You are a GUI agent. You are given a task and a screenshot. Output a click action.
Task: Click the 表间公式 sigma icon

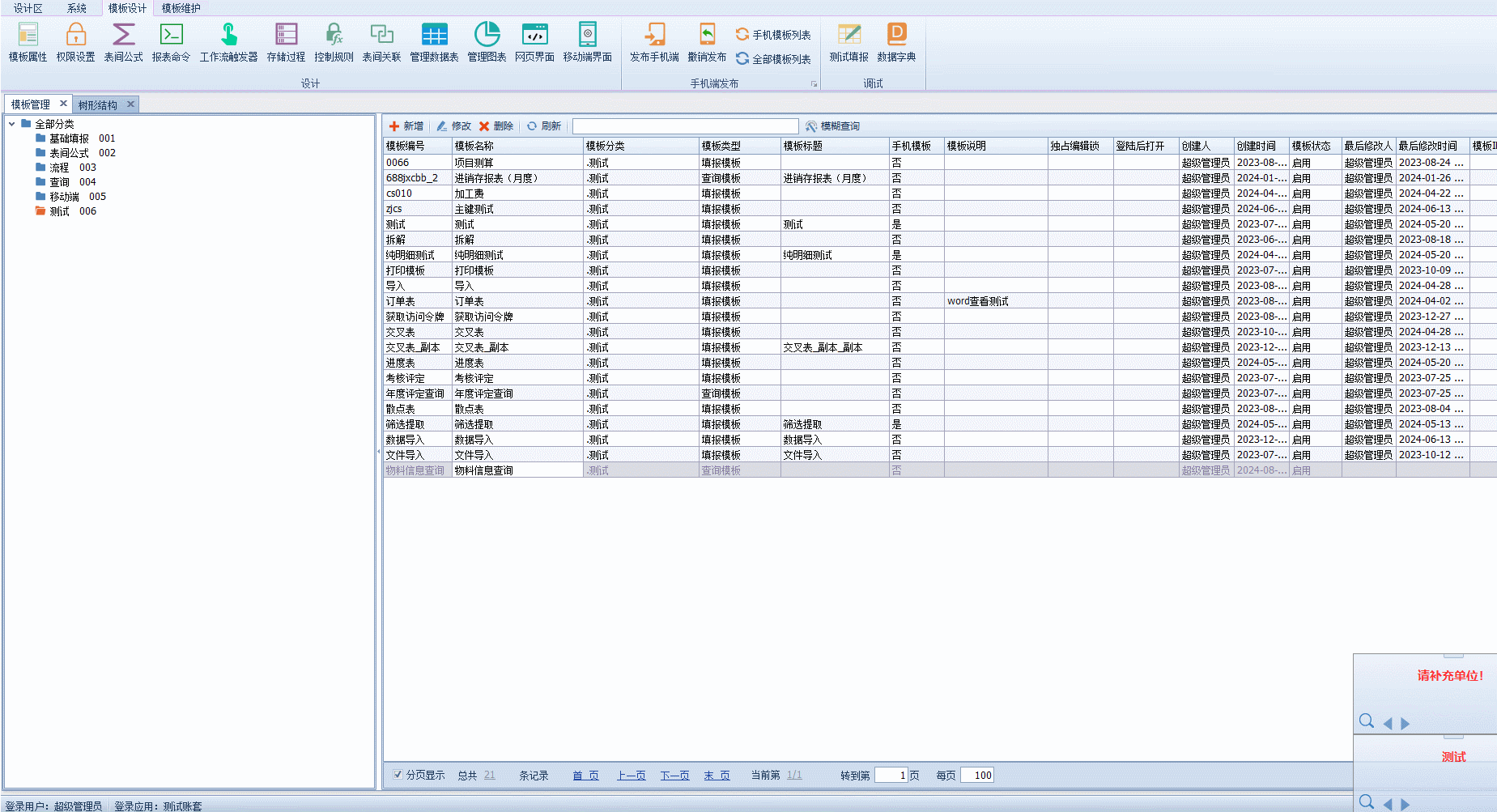pos(123,42)
